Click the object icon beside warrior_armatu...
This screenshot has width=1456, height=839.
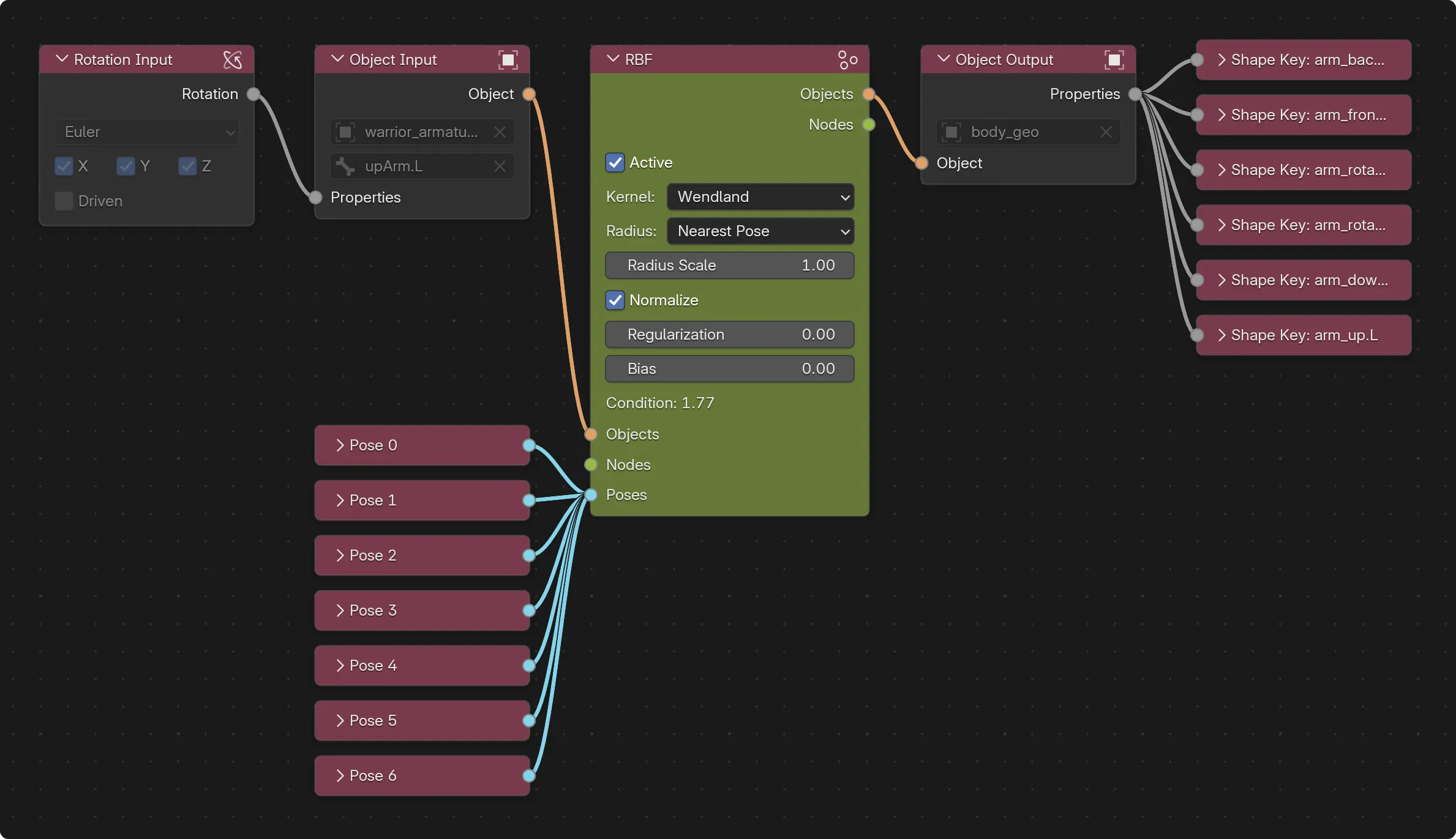pyautogui.click(x=345, y=132)
